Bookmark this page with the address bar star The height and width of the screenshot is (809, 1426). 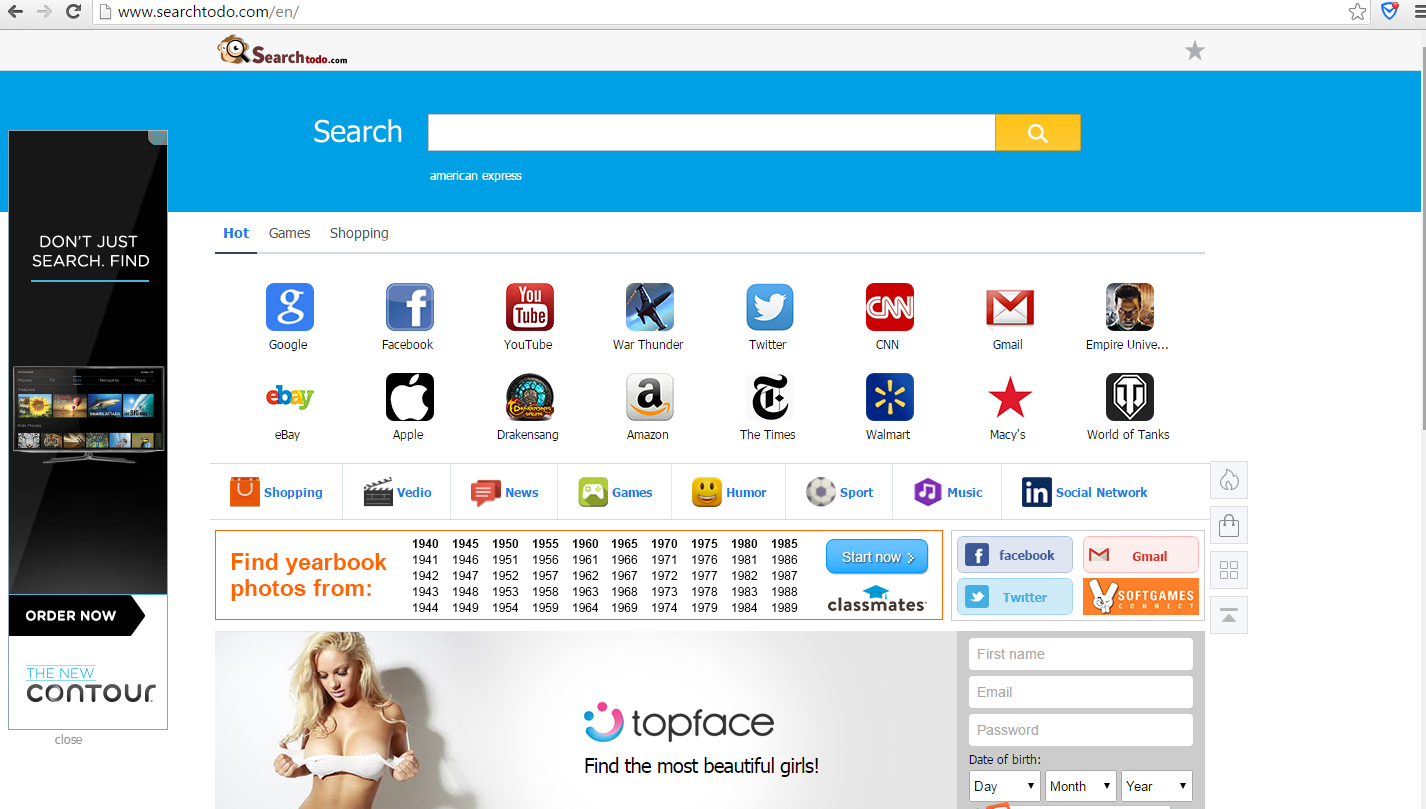pos(1357,12)
